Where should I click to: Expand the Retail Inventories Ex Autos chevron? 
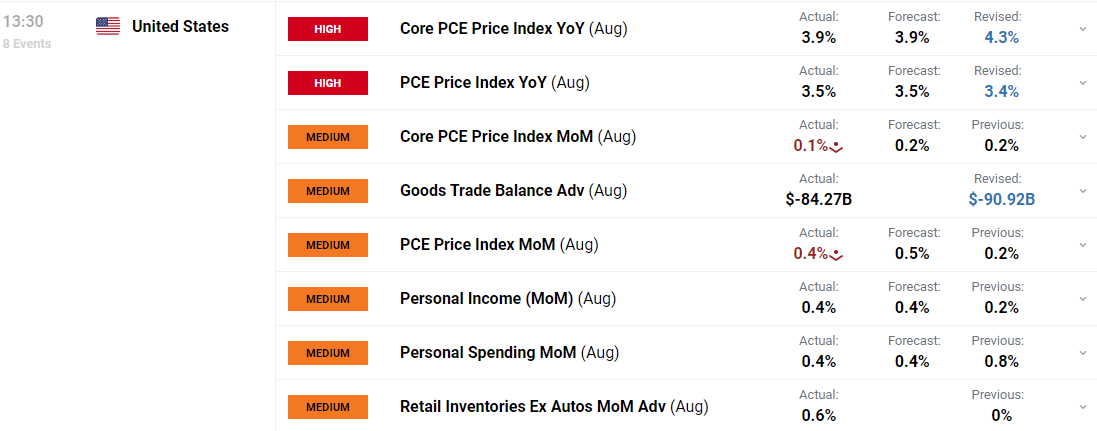(1082, 407)
